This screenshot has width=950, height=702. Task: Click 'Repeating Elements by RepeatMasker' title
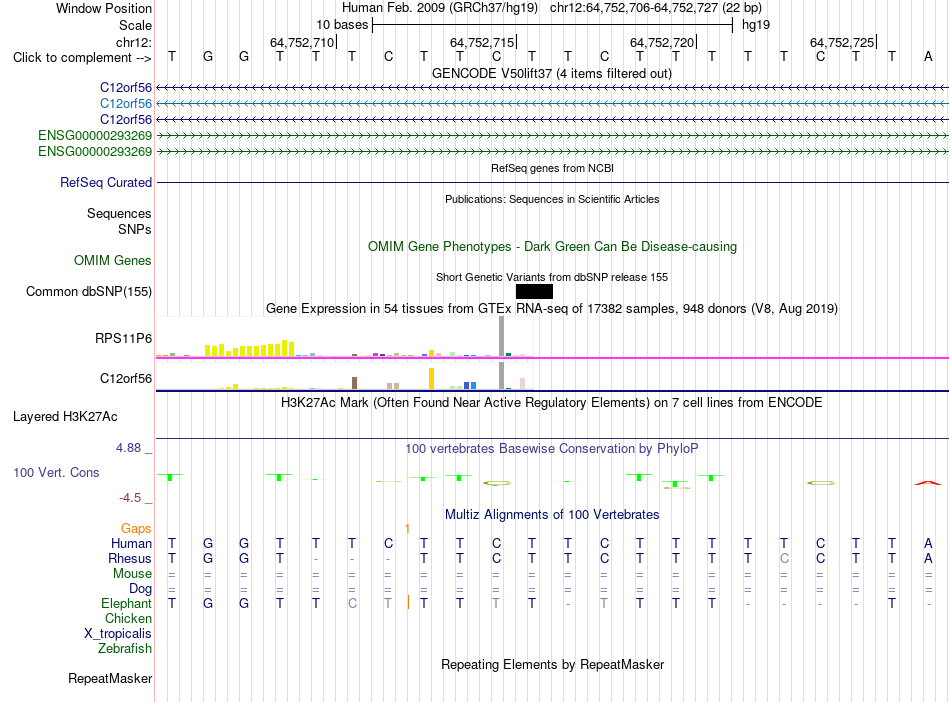click(552, 664)
